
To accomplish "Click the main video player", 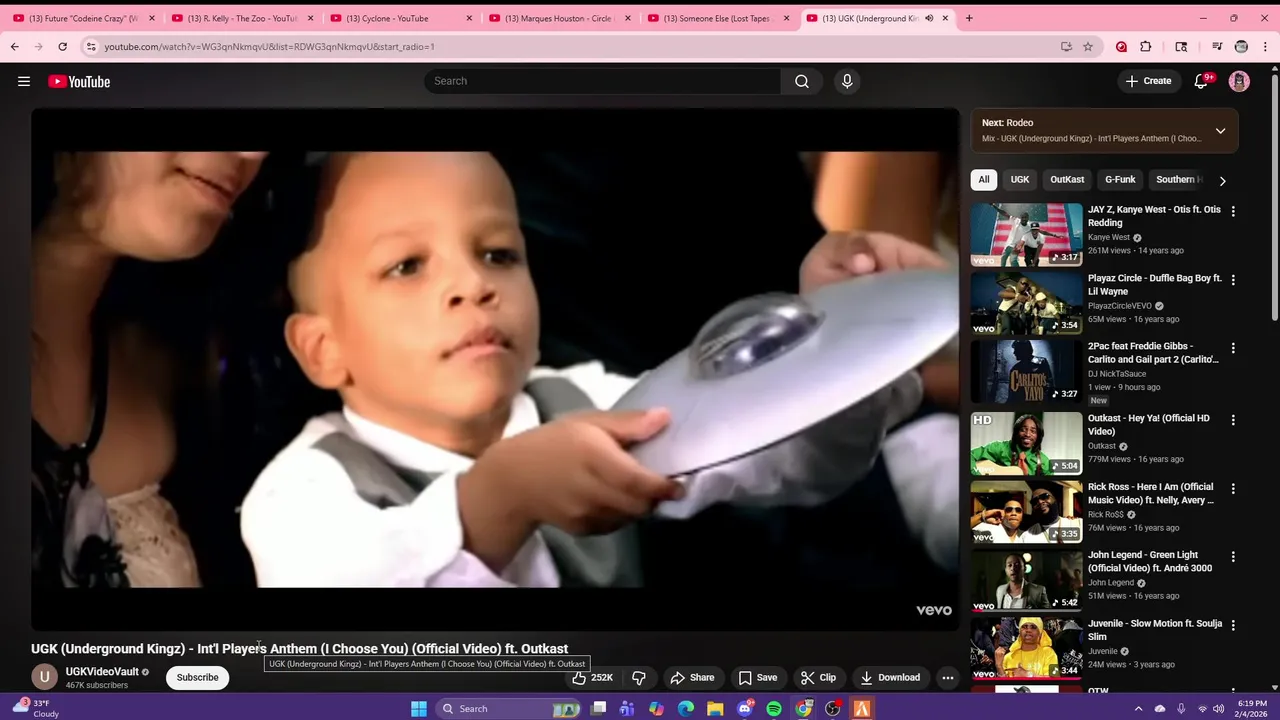I will (x=495, y=369).
